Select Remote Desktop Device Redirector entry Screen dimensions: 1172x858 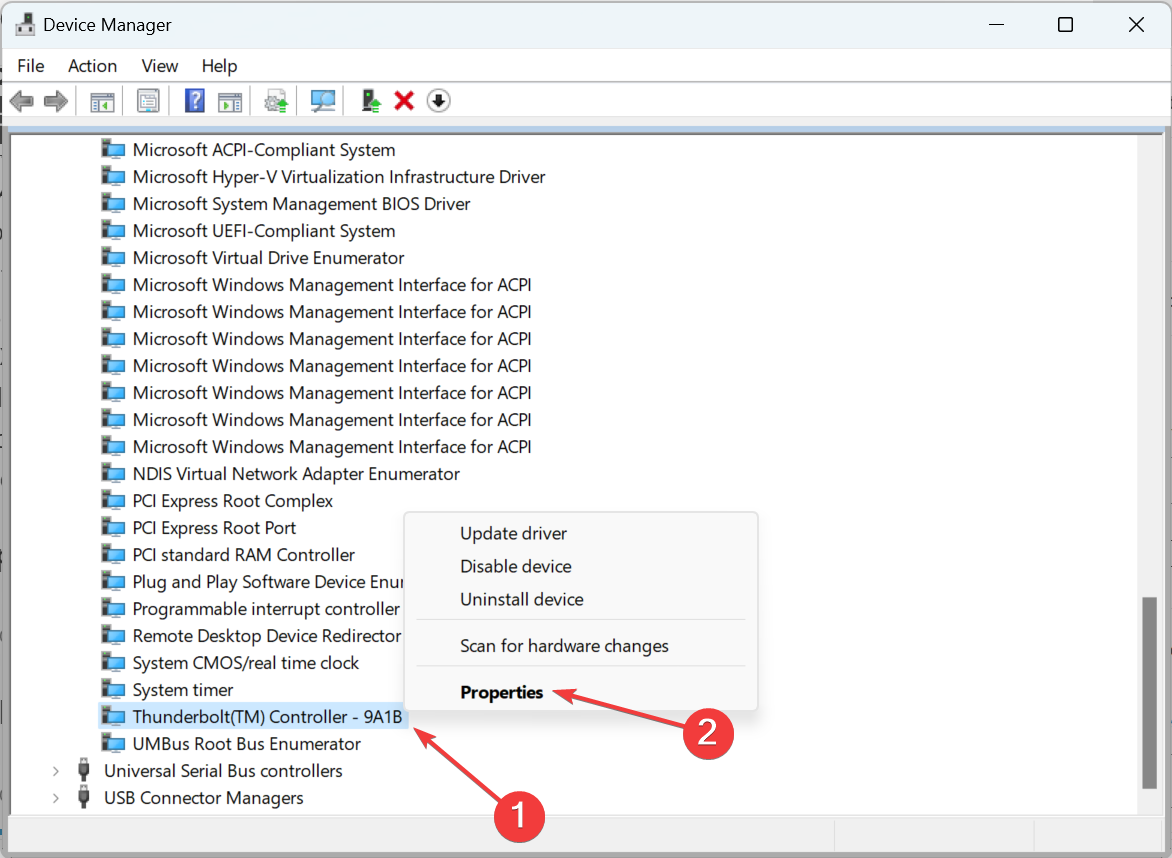click(267, 636)
